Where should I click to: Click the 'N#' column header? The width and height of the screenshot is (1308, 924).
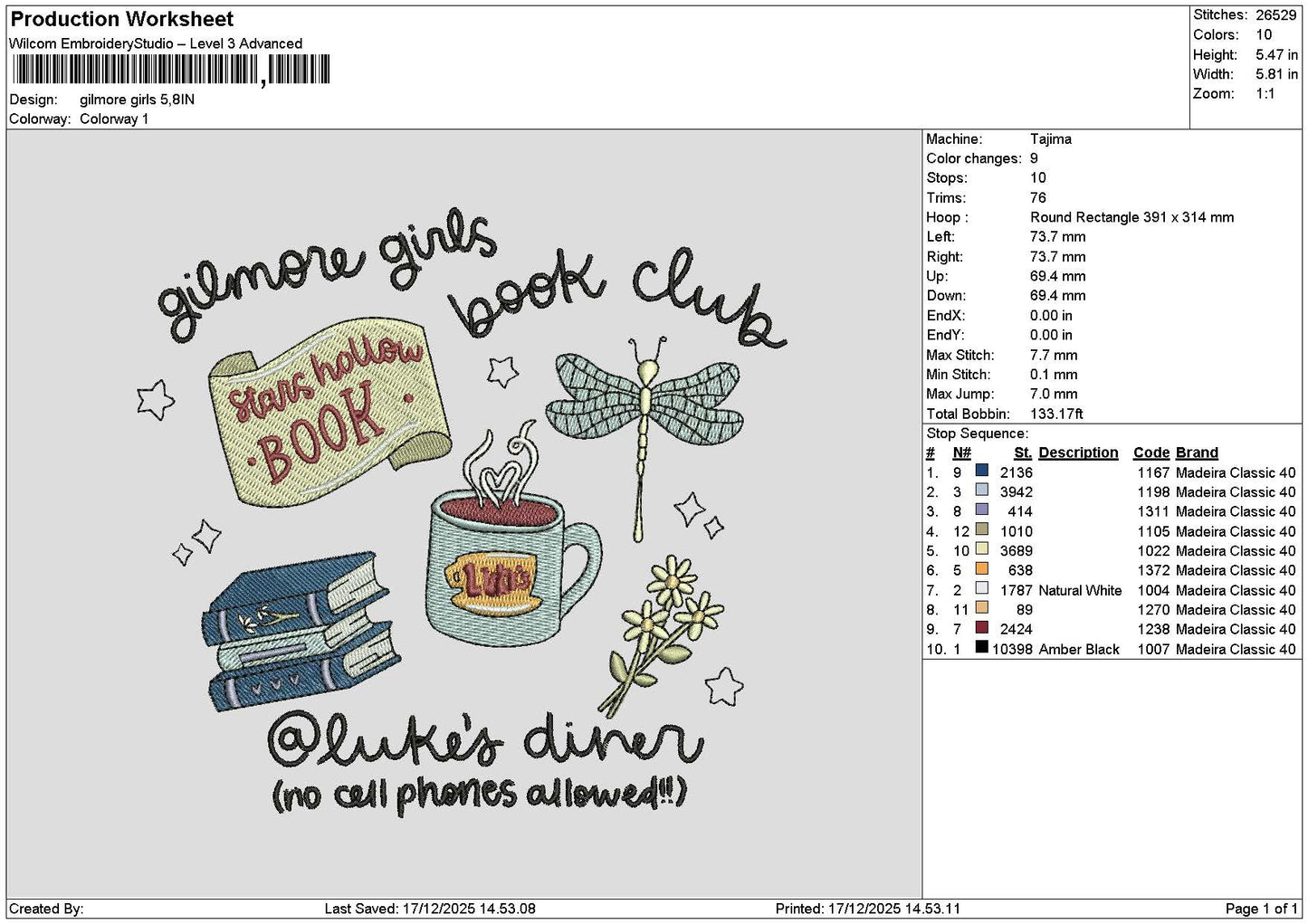coord(961,452)
